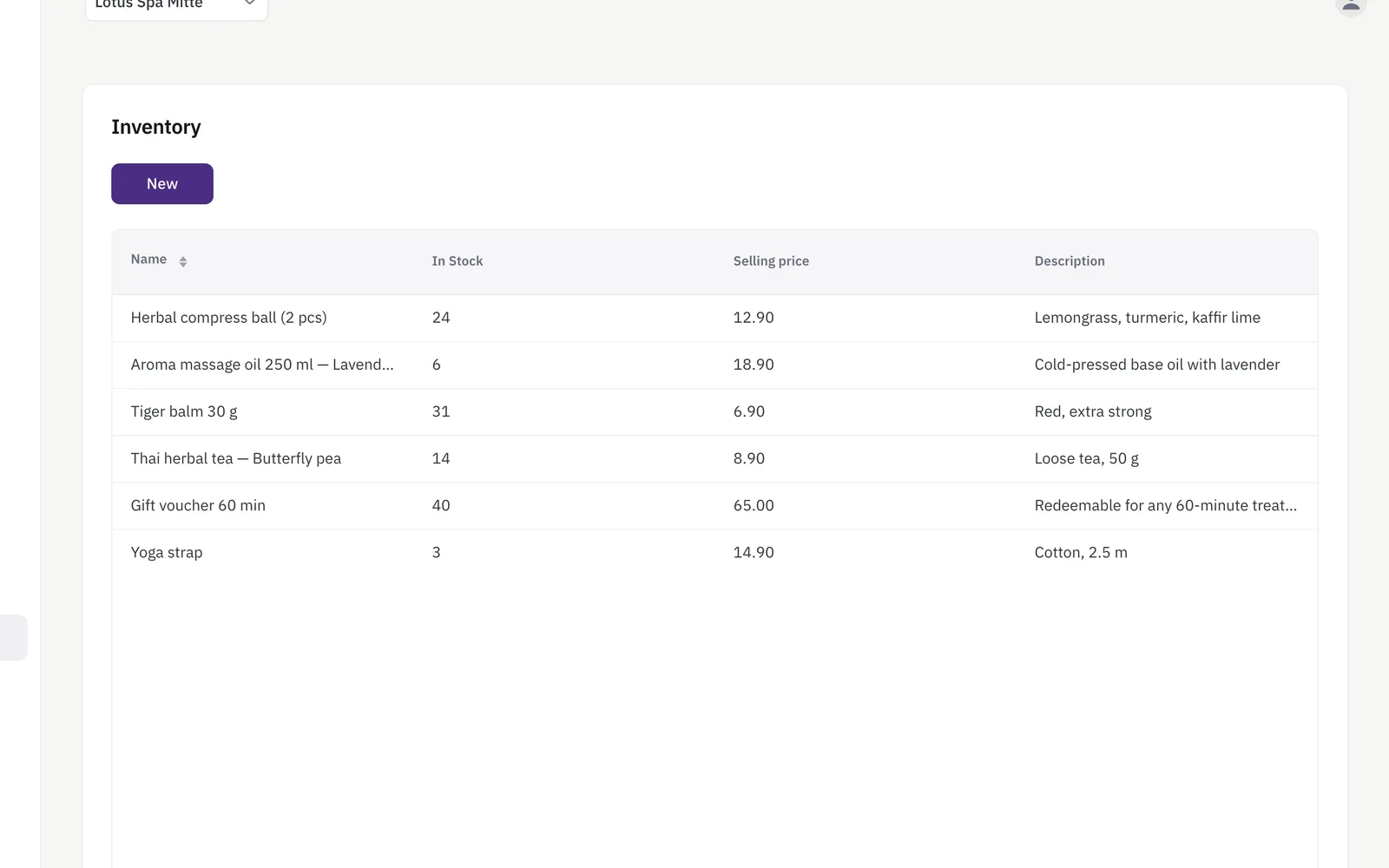Click price 6.90 for Tiger balm
1389x868 pixels.
pyautogui.click(x=749, y=411)
